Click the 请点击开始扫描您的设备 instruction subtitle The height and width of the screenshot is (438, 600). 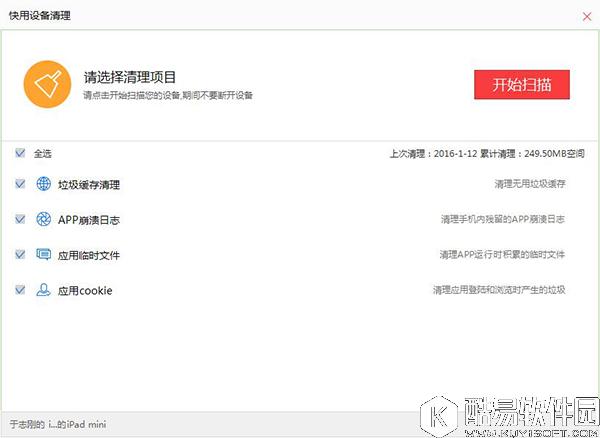click(x=168, y=95)
